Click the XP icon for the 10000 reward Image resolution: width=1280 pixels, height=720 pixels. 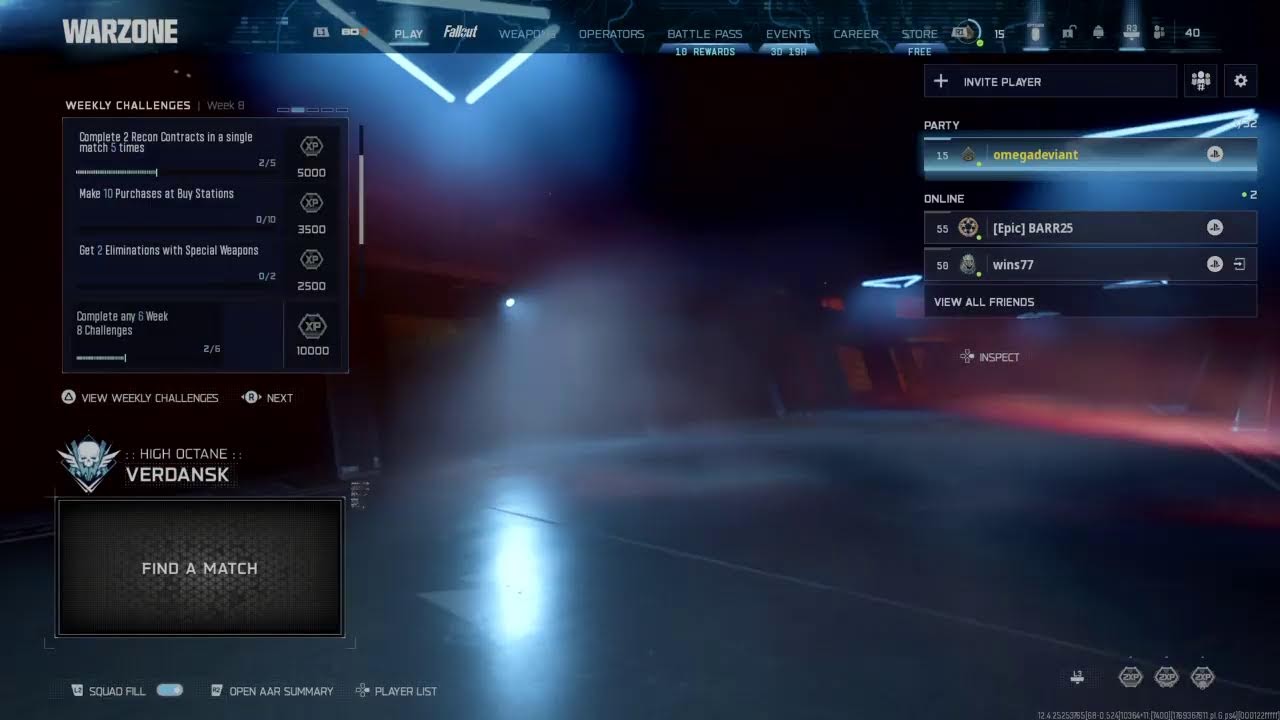tap(313, 327)
